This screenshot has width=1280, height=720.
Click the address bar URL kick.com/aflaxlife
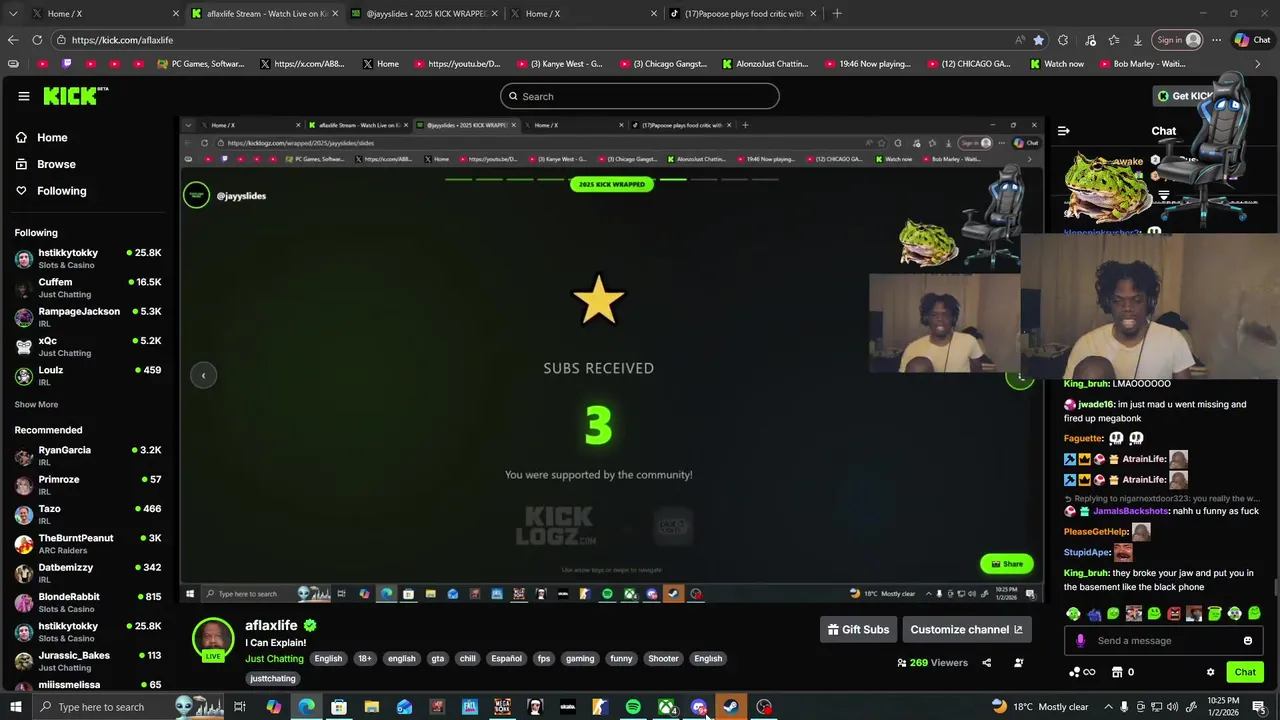122,40
